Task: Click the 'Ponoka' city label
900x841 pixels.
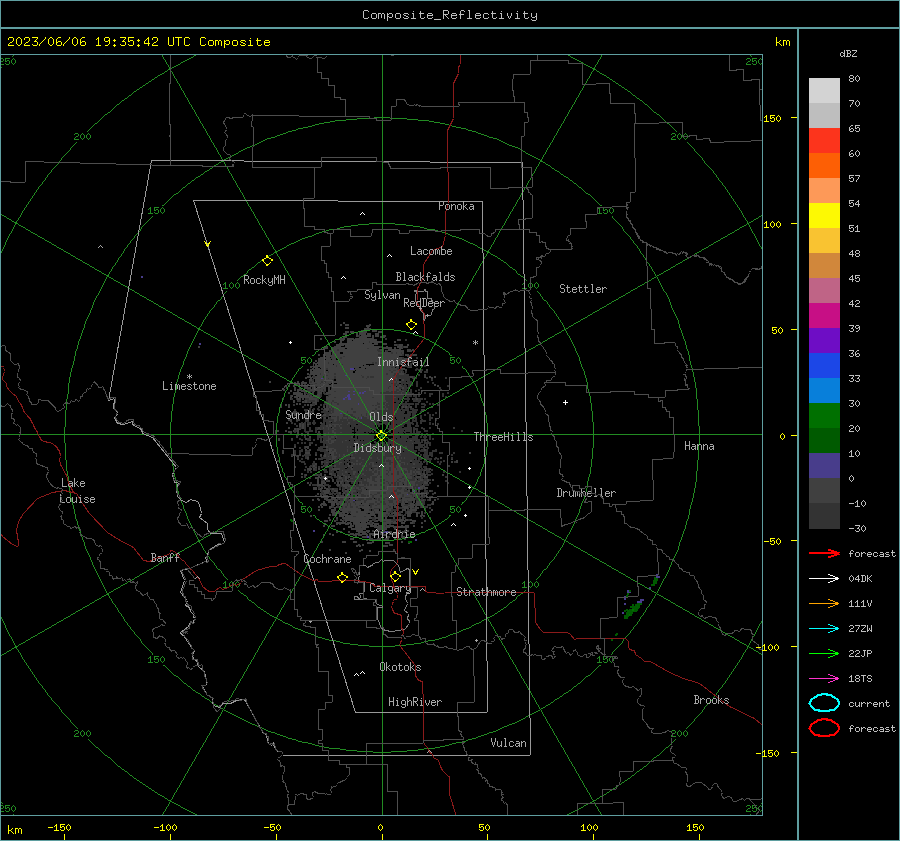Action: [456, 206]
